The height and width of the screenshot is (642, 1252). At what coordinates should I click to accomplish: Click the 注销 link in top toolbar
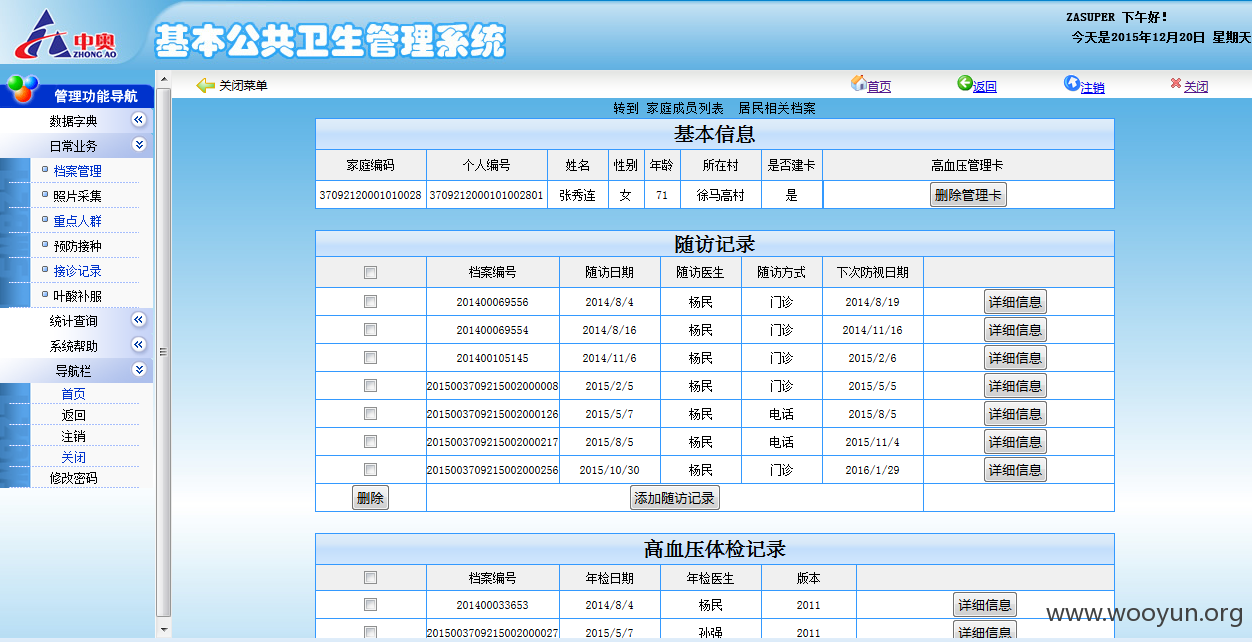tap(1093, 87)
